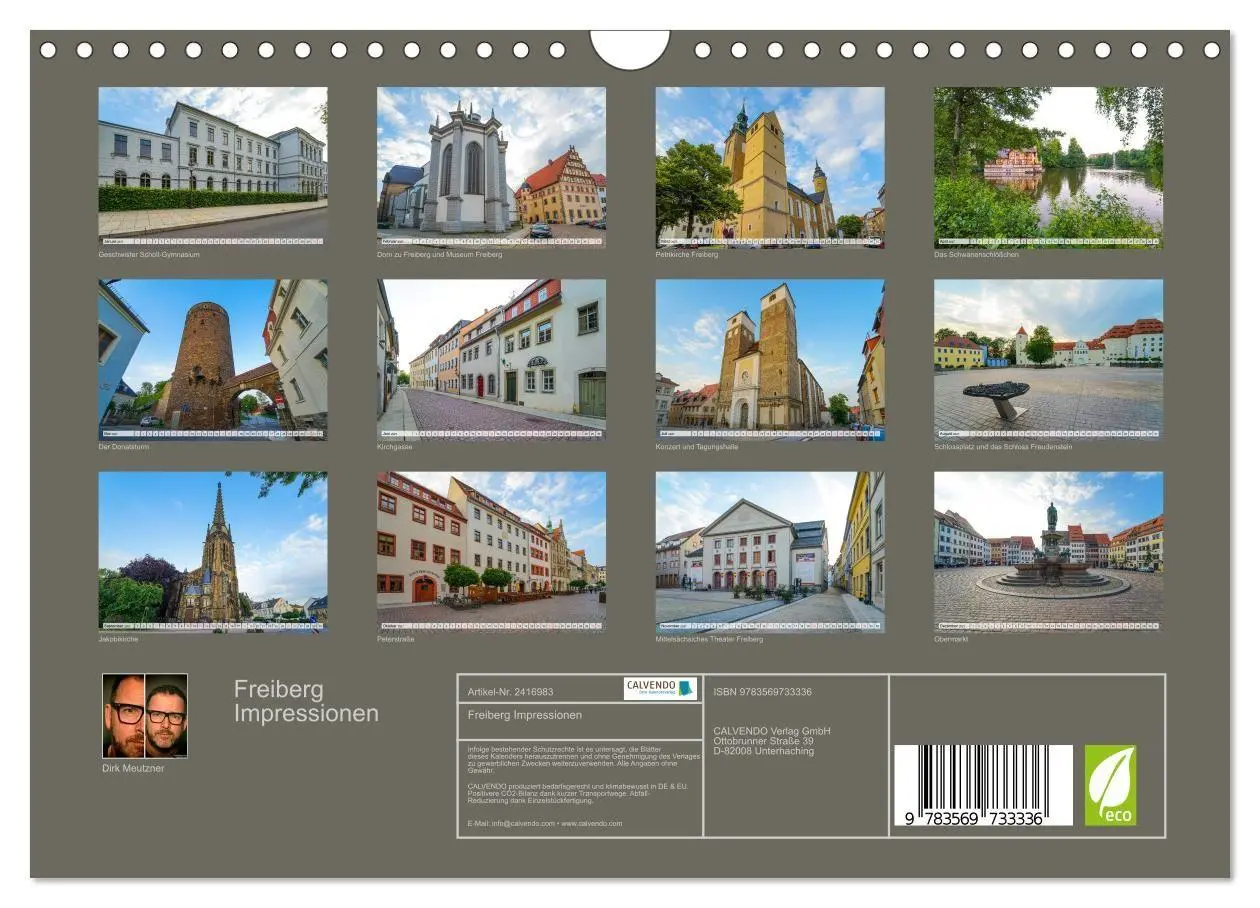This screenshot has height=908, width=1260.
Task: Click the author portrait of Dirk Meutzner
Action: [145, 715]
